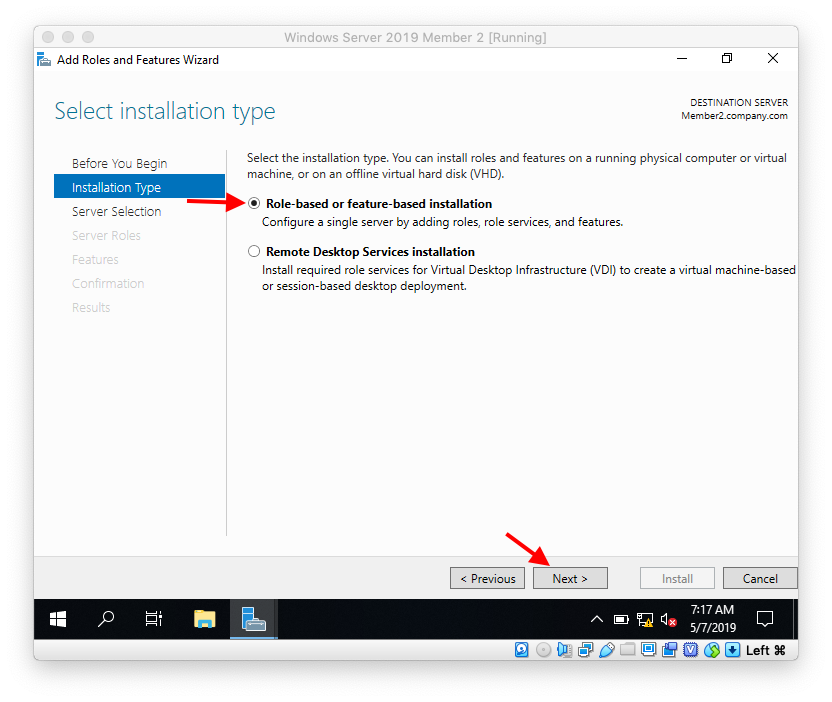832x702 pixels.
Task: Click the hidden icons chevron in the tray
Action: 597,618
